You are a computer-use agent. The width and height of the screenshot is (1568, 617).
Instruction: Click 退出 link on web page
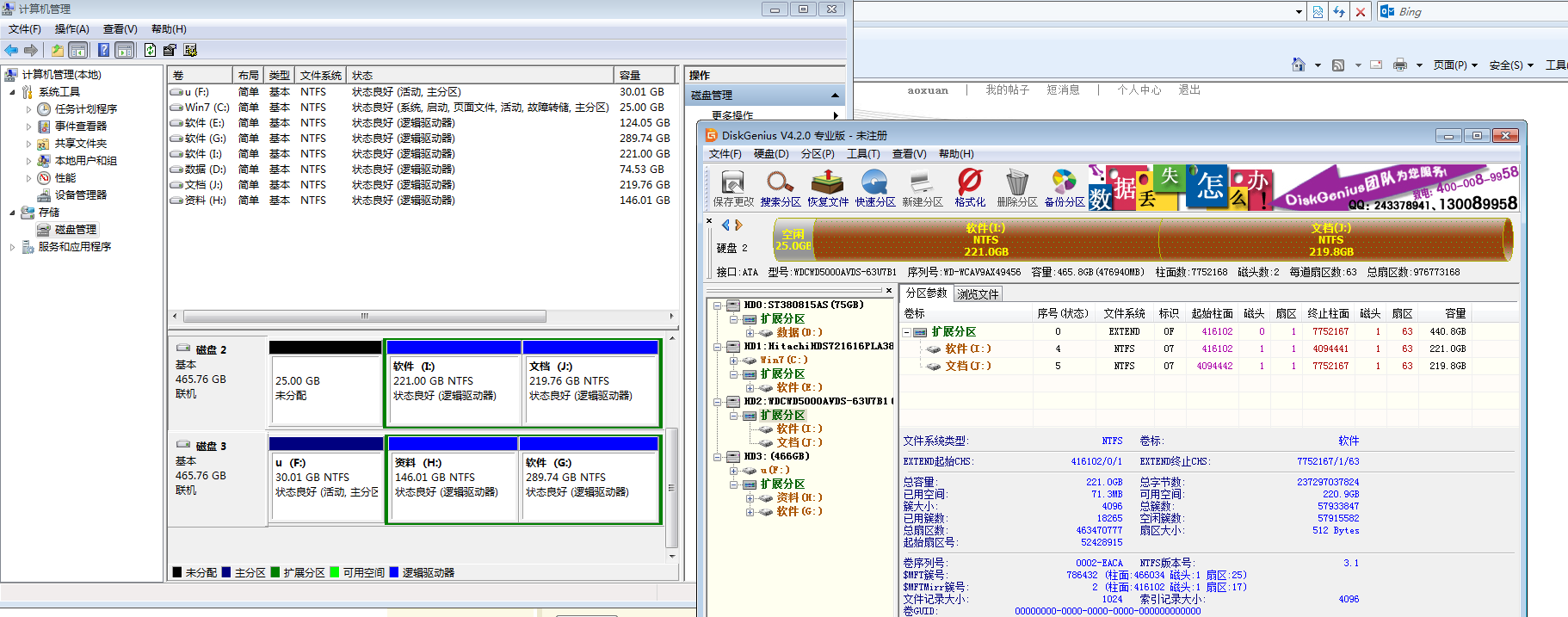point(1189,90)
